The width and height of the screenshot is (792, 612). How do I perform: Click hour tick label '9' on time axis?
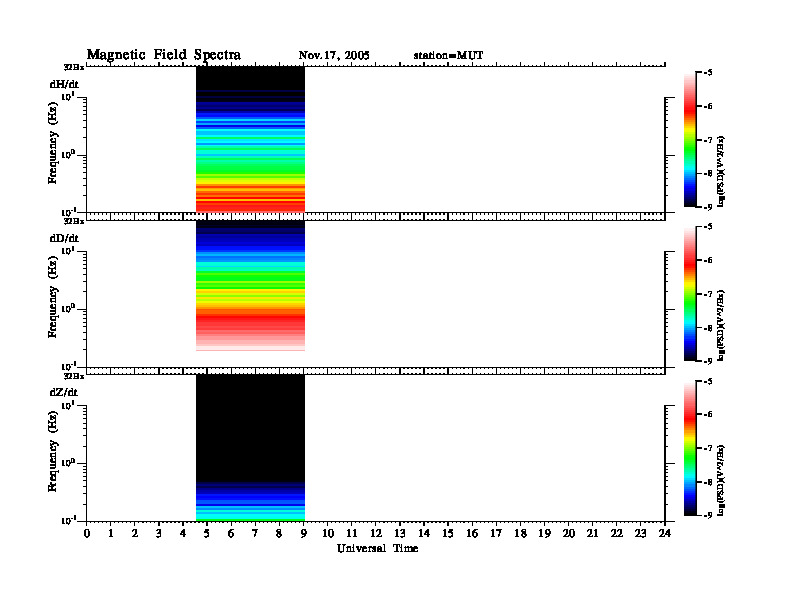pos(304,533)
